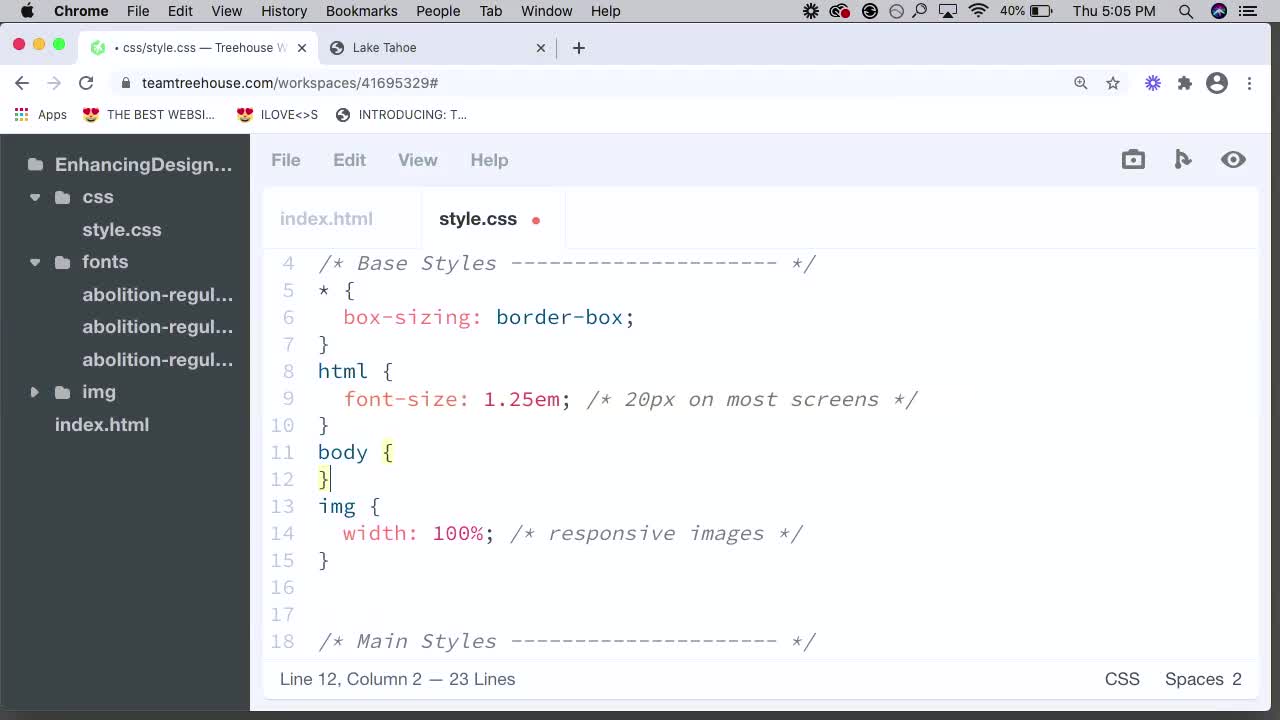Select style.css in the file tree

tap(121, 229)
